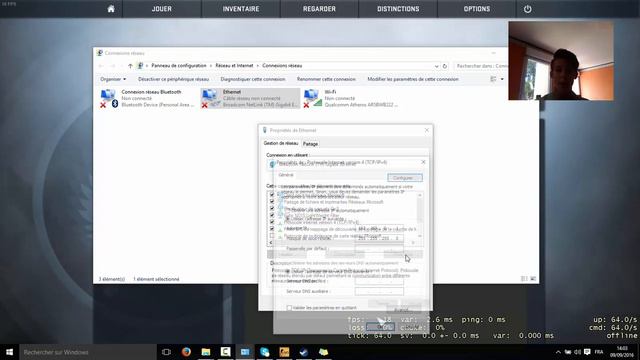640x360 pixels.
Task: Open the CS:GO taskbar icon
Action: pyautogui.click(x=284, y=352)
